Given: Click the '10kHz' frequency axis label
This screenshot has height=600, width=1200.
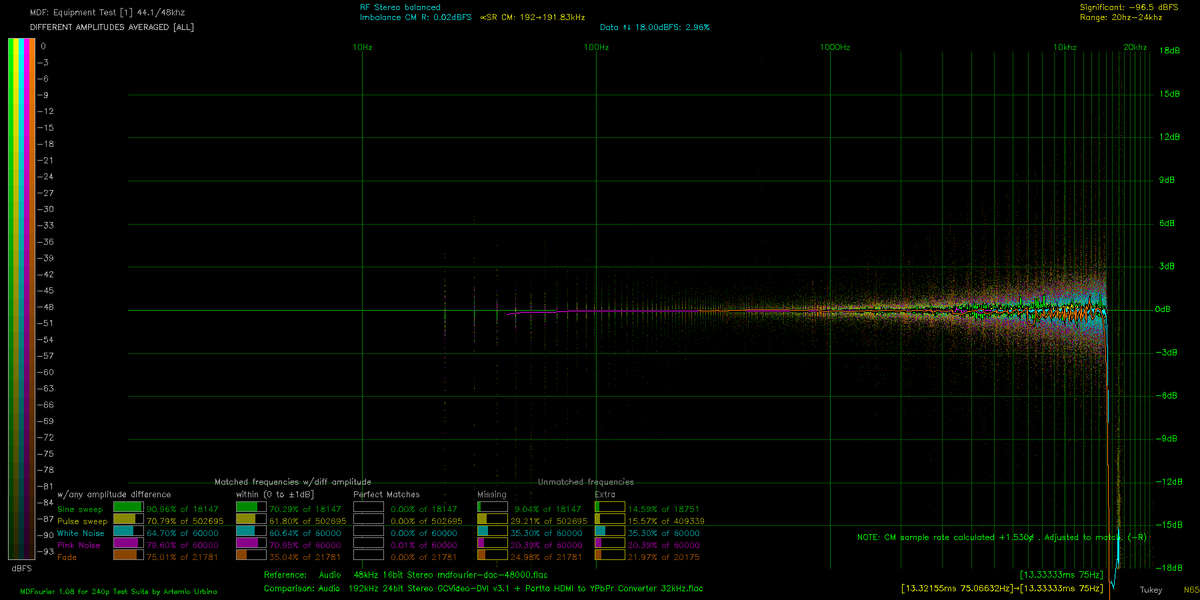Looking at the screenshot, I should (1065, 47).
